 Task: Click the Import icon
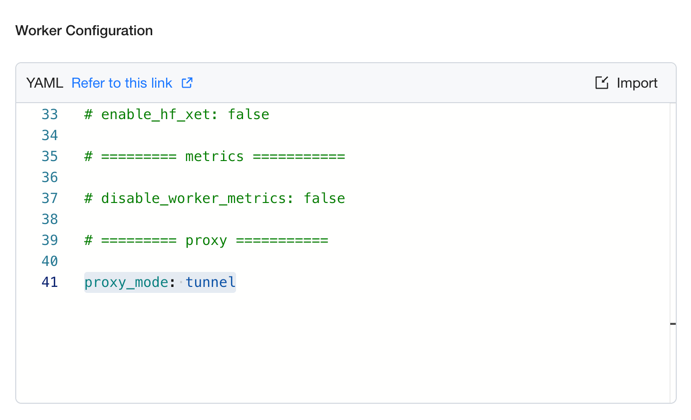click(x=602, y=83)
